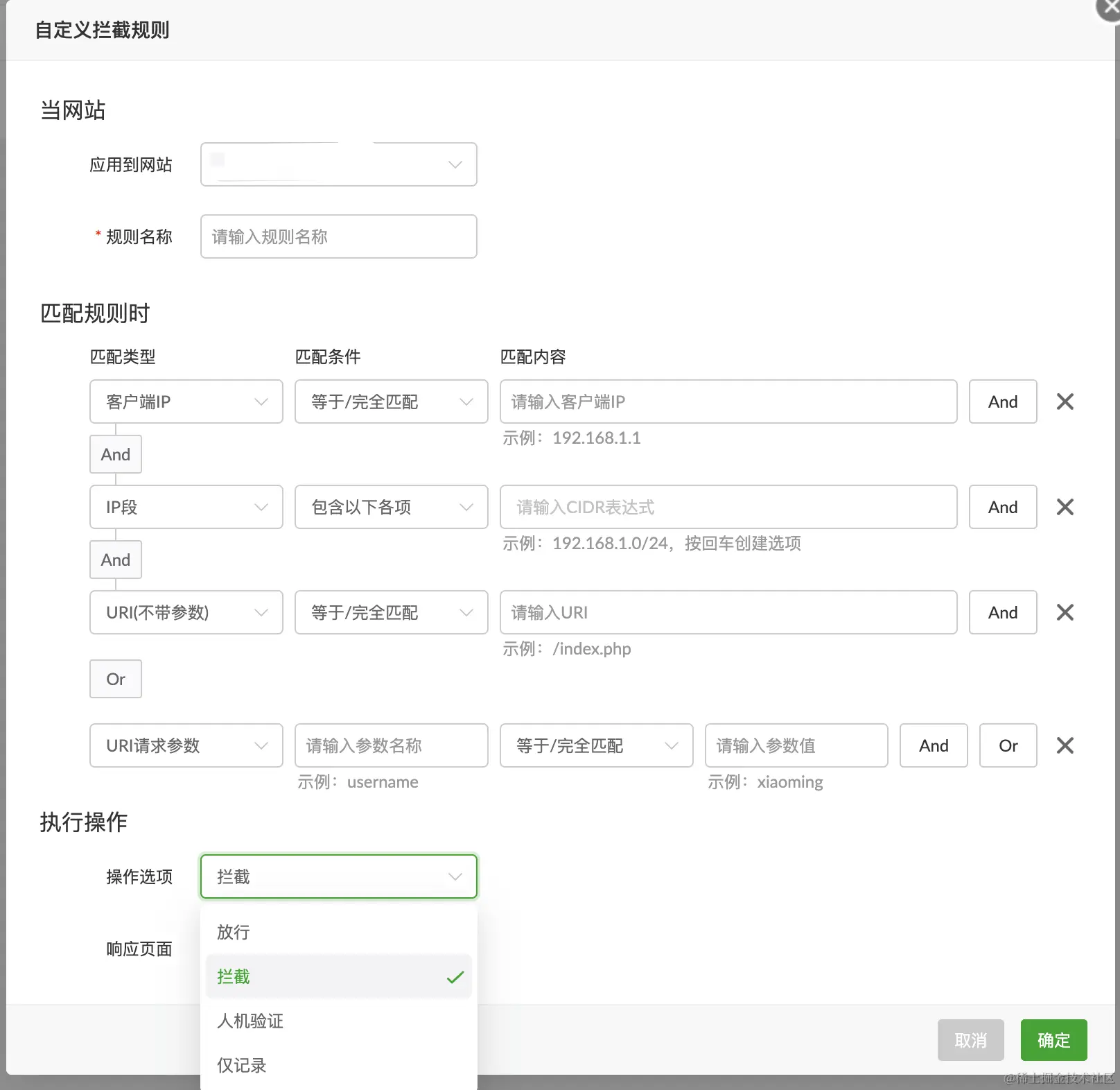Delete the IP段 rule row
The height and width of the screenshot is (1090, 1120).
coord(1065,507)
